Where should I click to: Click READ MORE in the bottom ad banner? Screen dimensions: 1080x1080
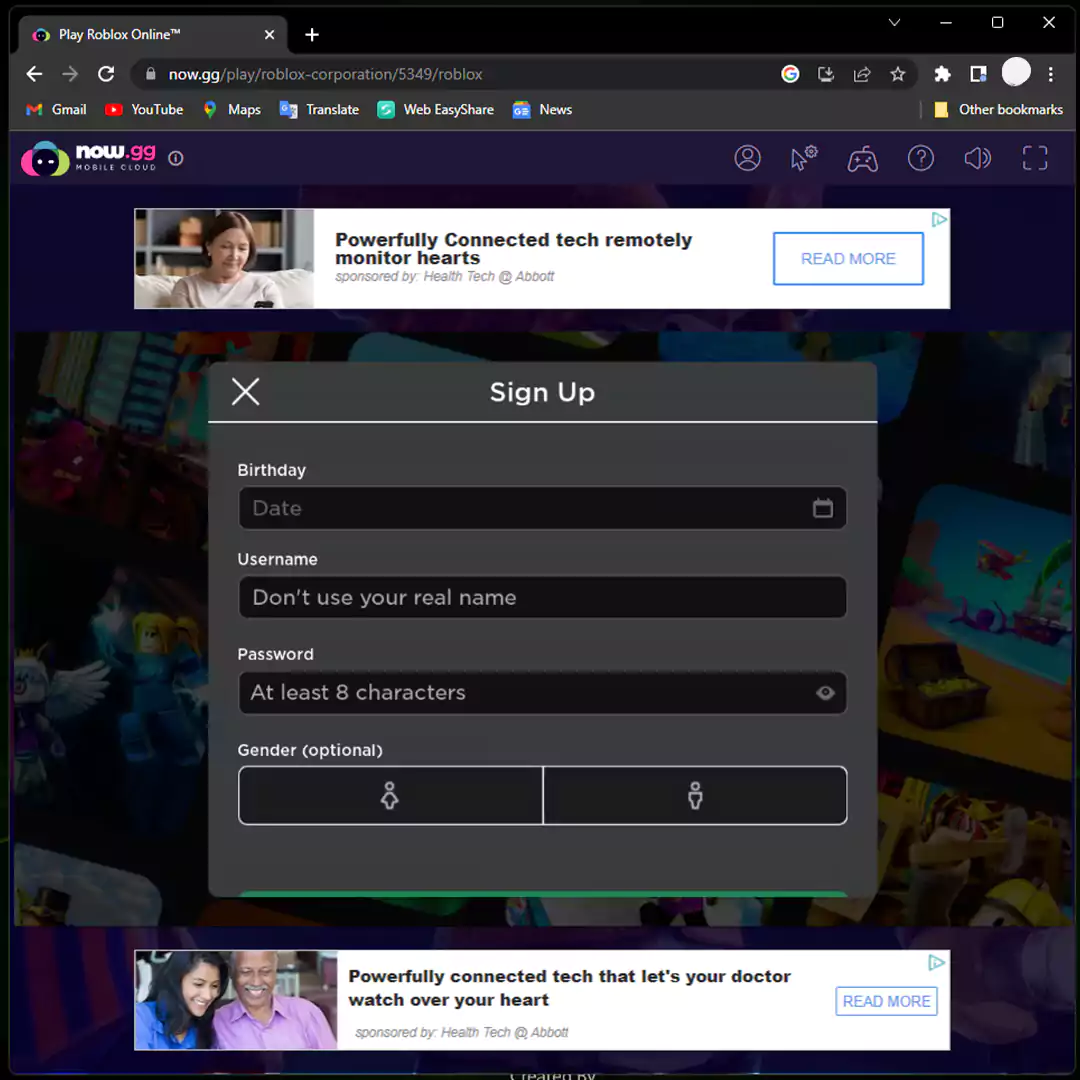886,1001
